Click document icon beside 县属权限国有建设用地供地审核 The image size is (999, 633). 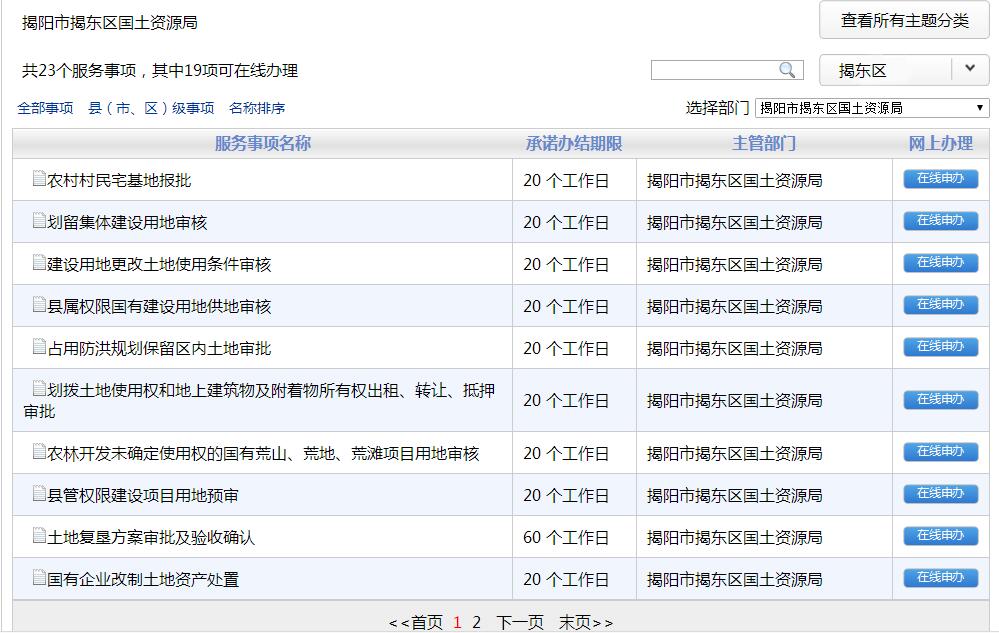pos(40,304)
